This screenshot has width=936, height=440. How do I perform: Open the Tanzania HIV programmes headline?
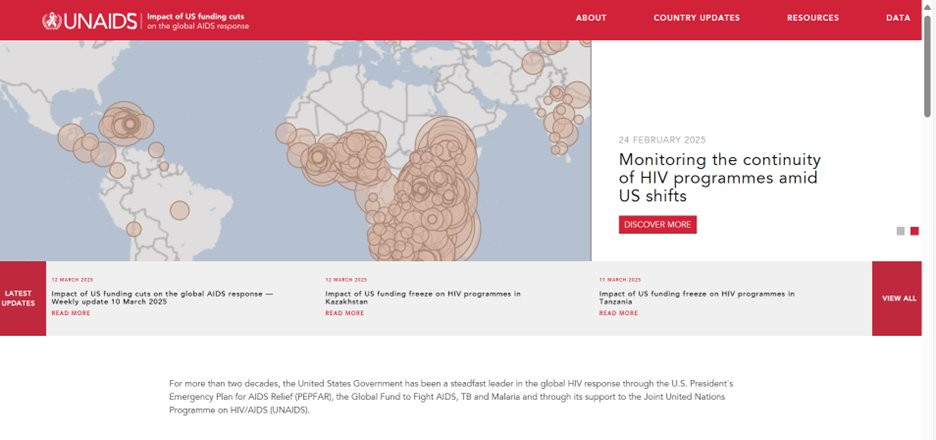697,297
